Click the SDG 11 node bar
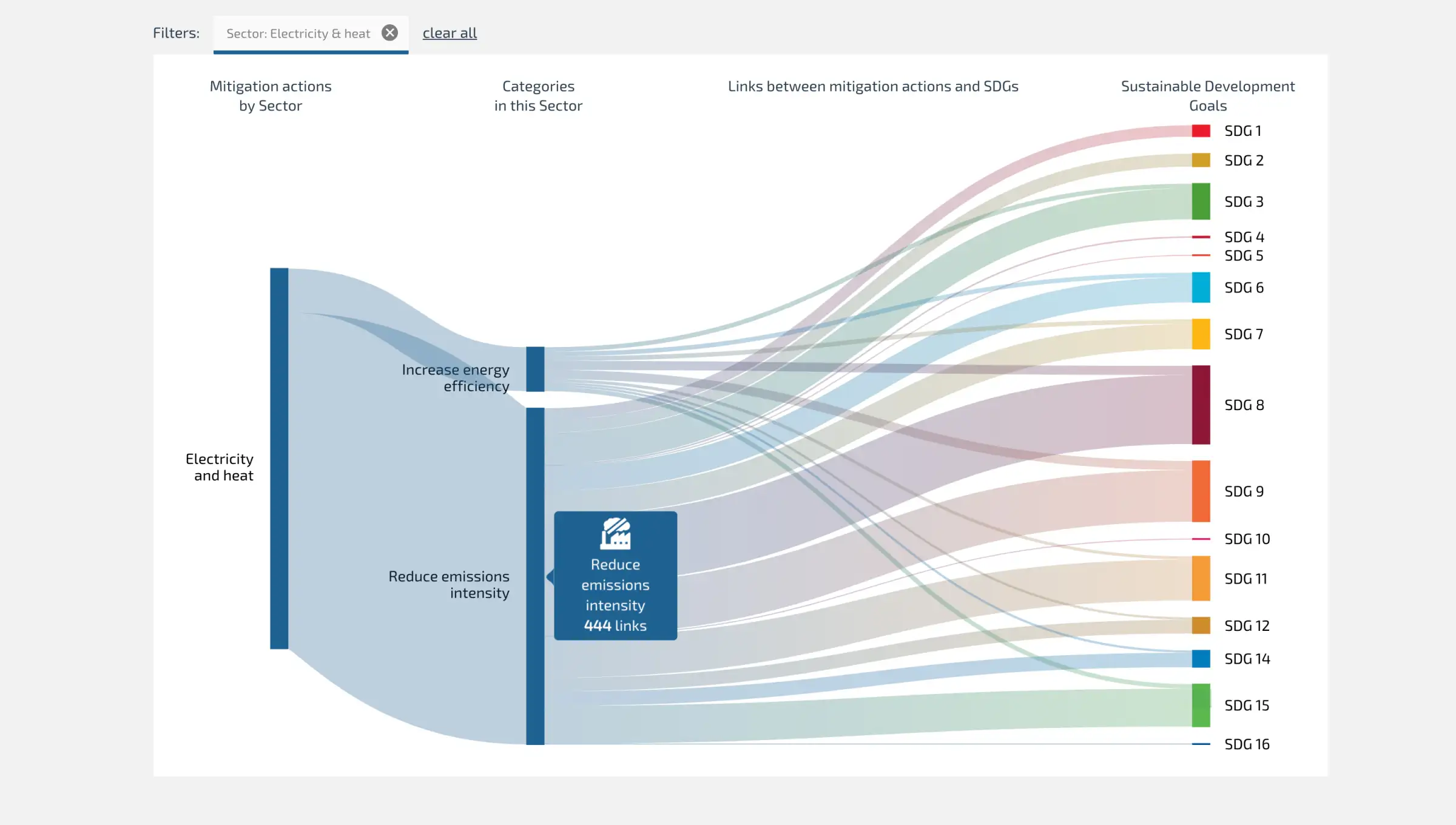Screen dimensions: 1456x825 coord(1201,579)
